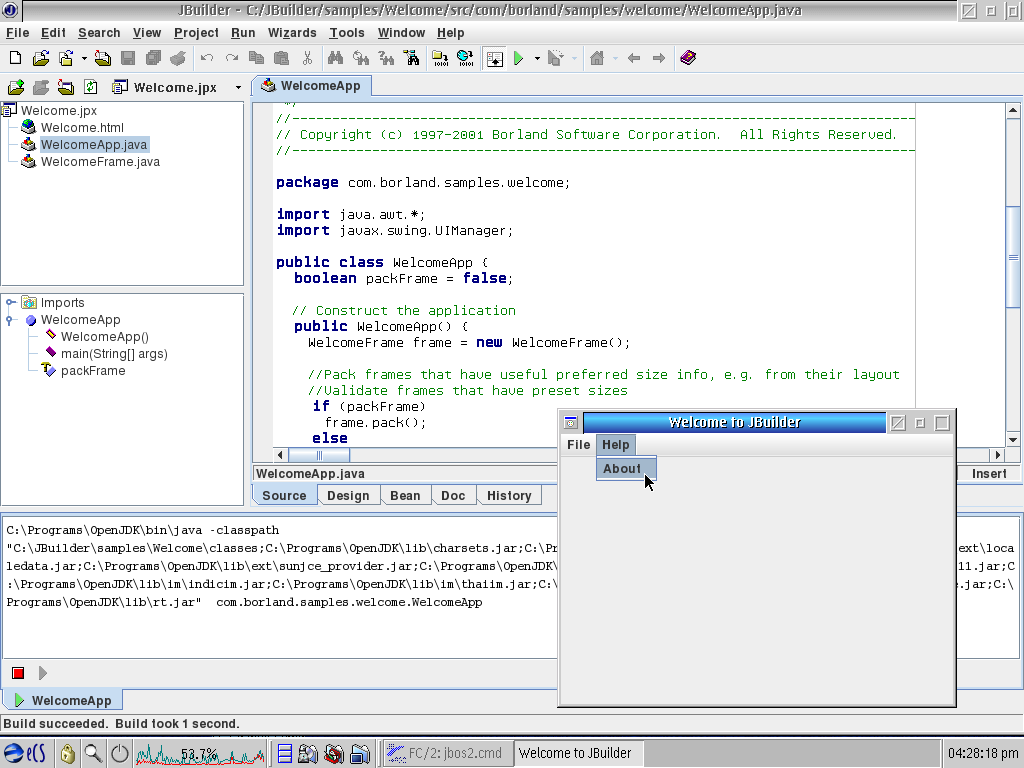Open the Run menu in the menu bar

coord(242,32)
